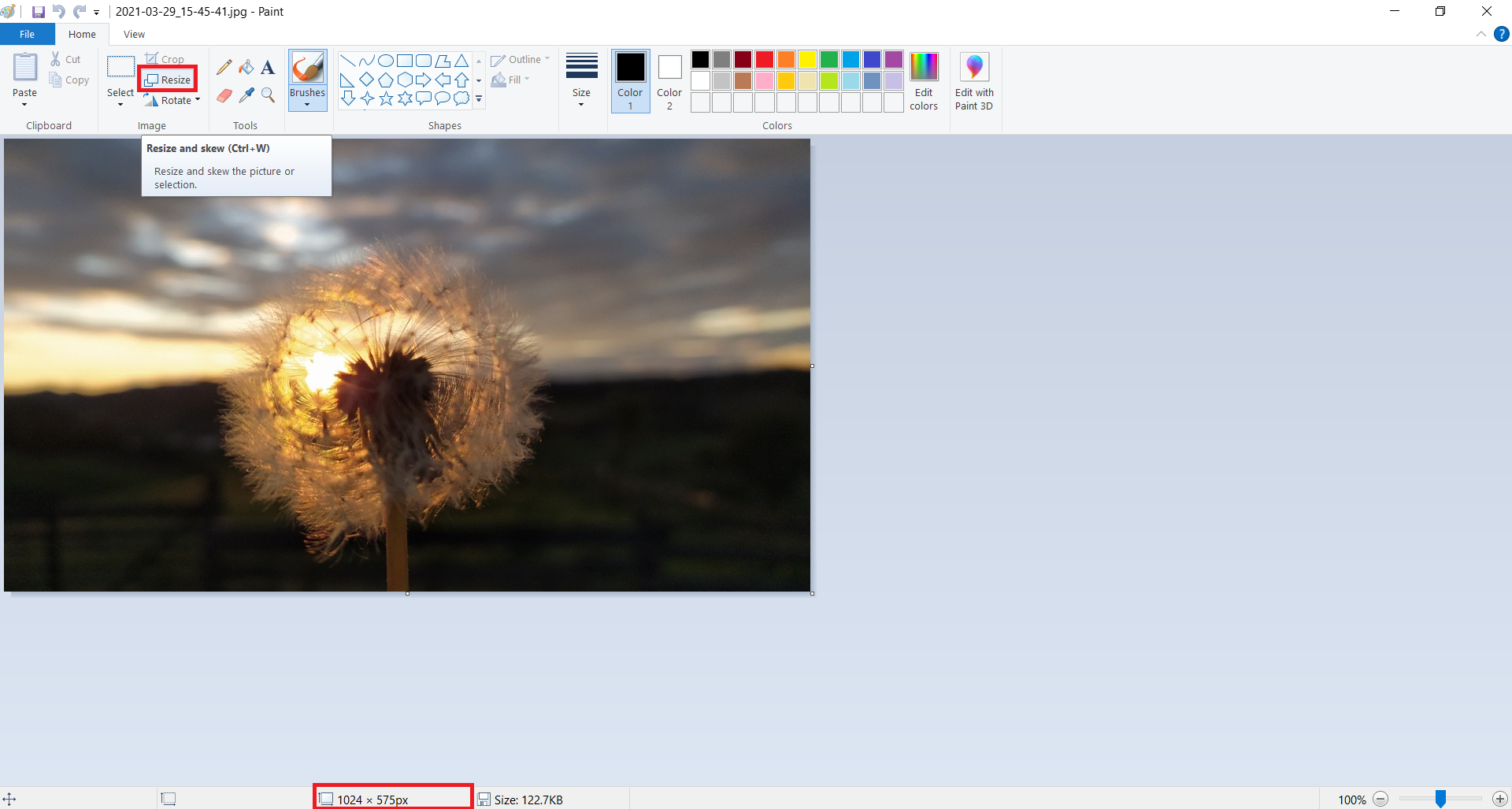Open the Size line thickness dropdown
The image size is (1512, 809).
[581, 81]
